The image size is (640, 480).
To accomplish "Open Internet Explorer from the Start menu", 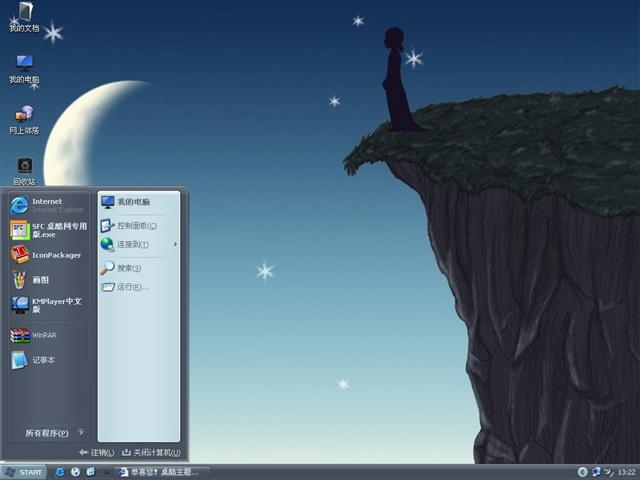I will 46,205.
